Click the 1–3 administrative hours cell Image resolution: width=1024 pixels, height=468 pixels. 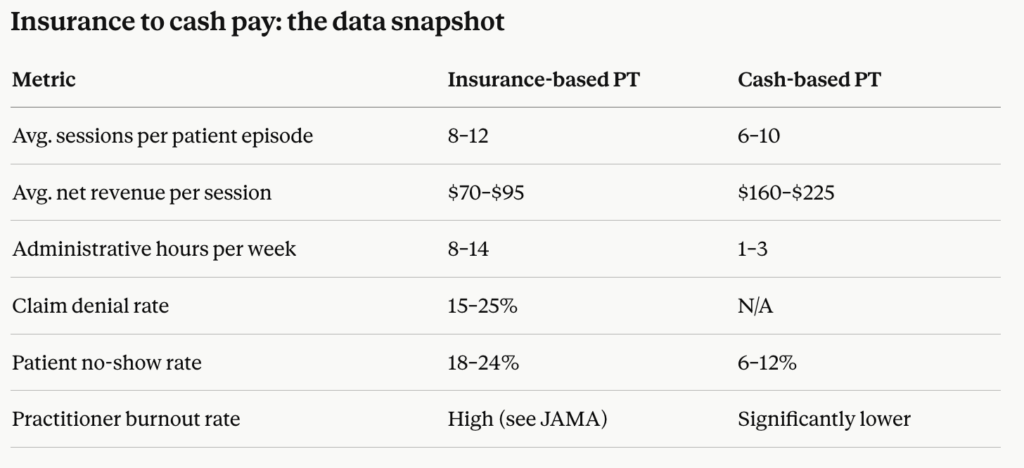753,249
